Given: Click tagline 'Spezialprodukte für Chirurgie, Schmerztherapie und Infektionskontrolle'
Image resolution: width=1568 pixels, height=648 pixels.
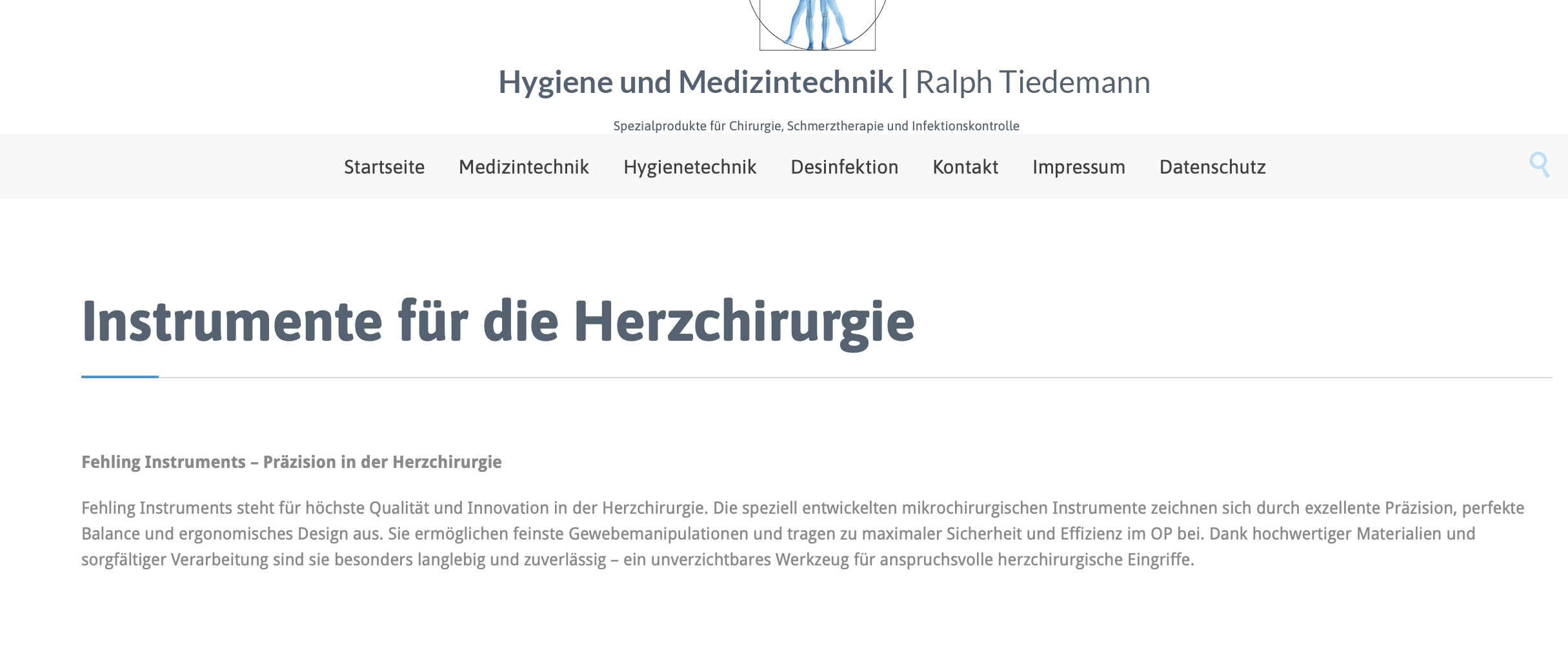Looking at the screenshot, I should (816, 126).
